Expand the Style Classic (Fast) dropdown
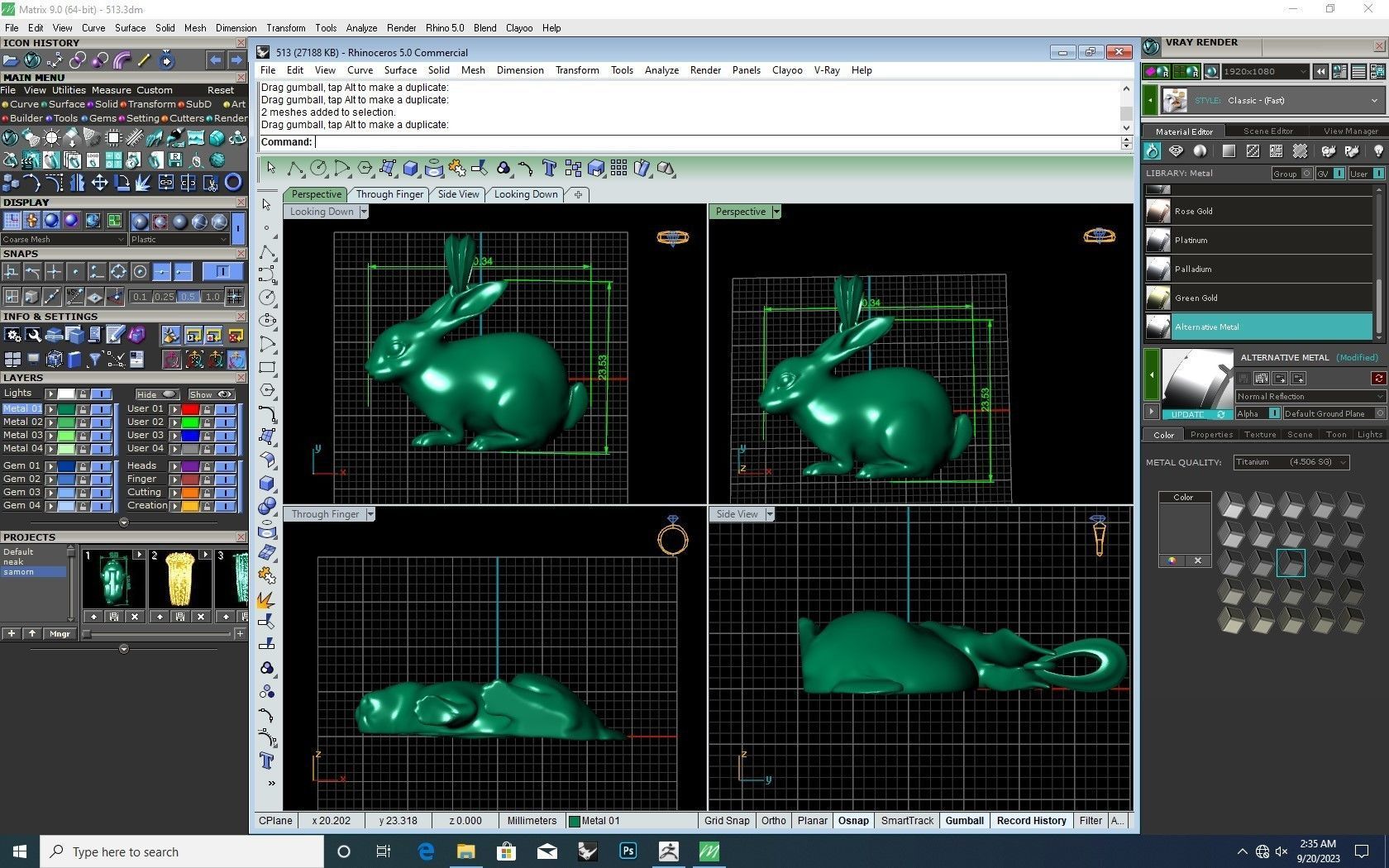The height and width of the screenshot is (868, 1389). pos(1272,101)
